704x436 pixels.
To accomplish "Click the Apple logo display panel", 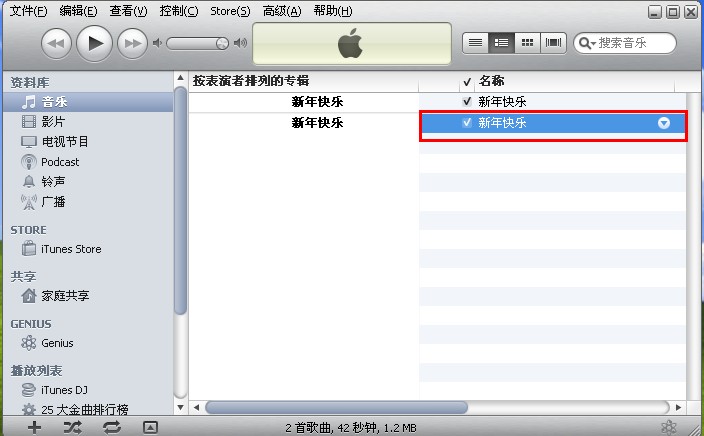I will pyautogui.click(x=352, y=44).
